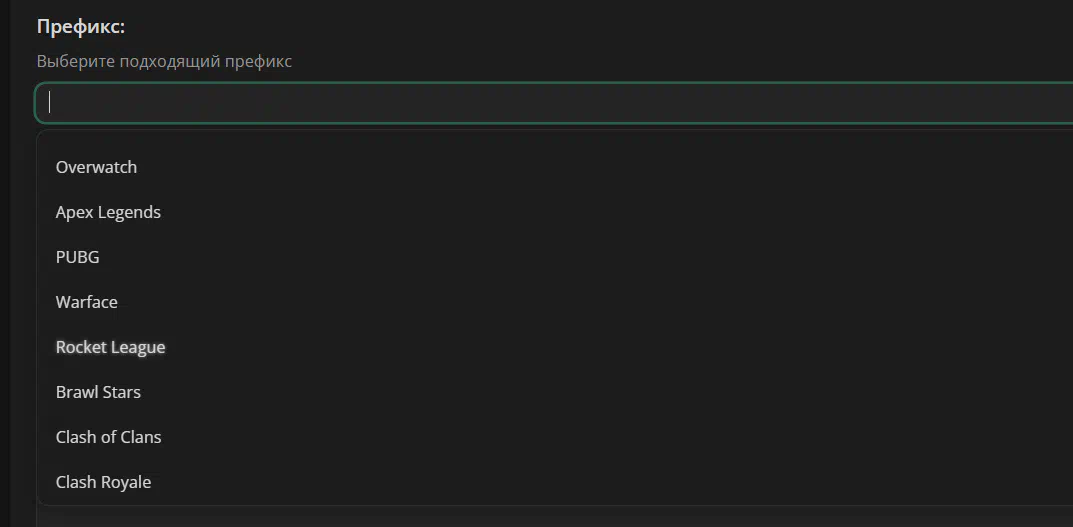Select the Warface prefix

[86, 302]
